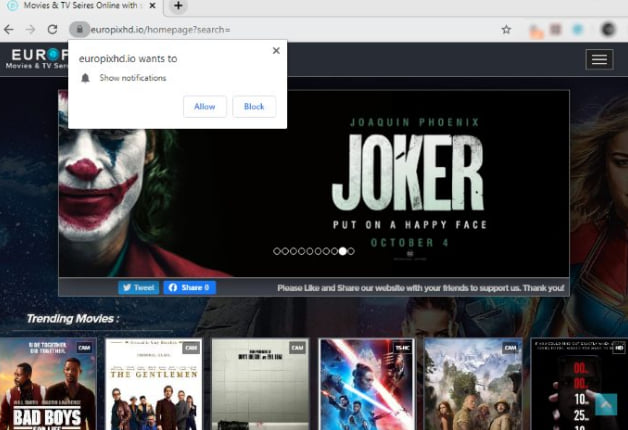Select the eighth carousel dot

[334, 251]
